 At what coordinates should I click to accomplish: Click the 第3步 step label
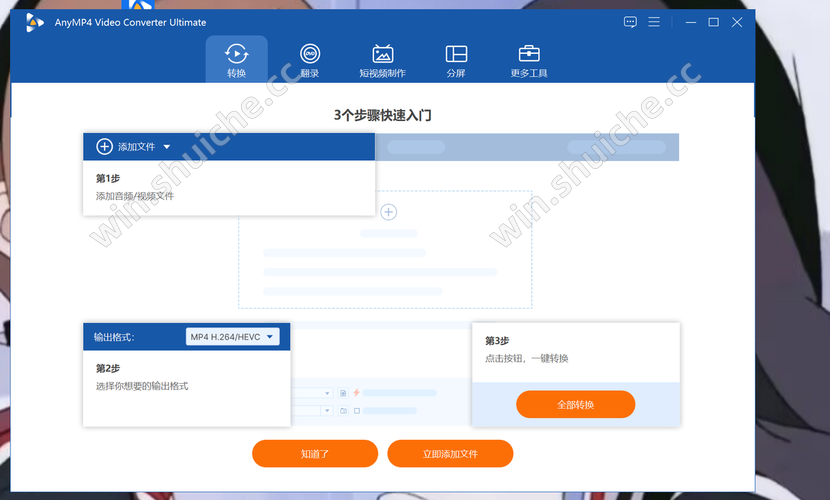pyautogui.click(x=497, y=341)
